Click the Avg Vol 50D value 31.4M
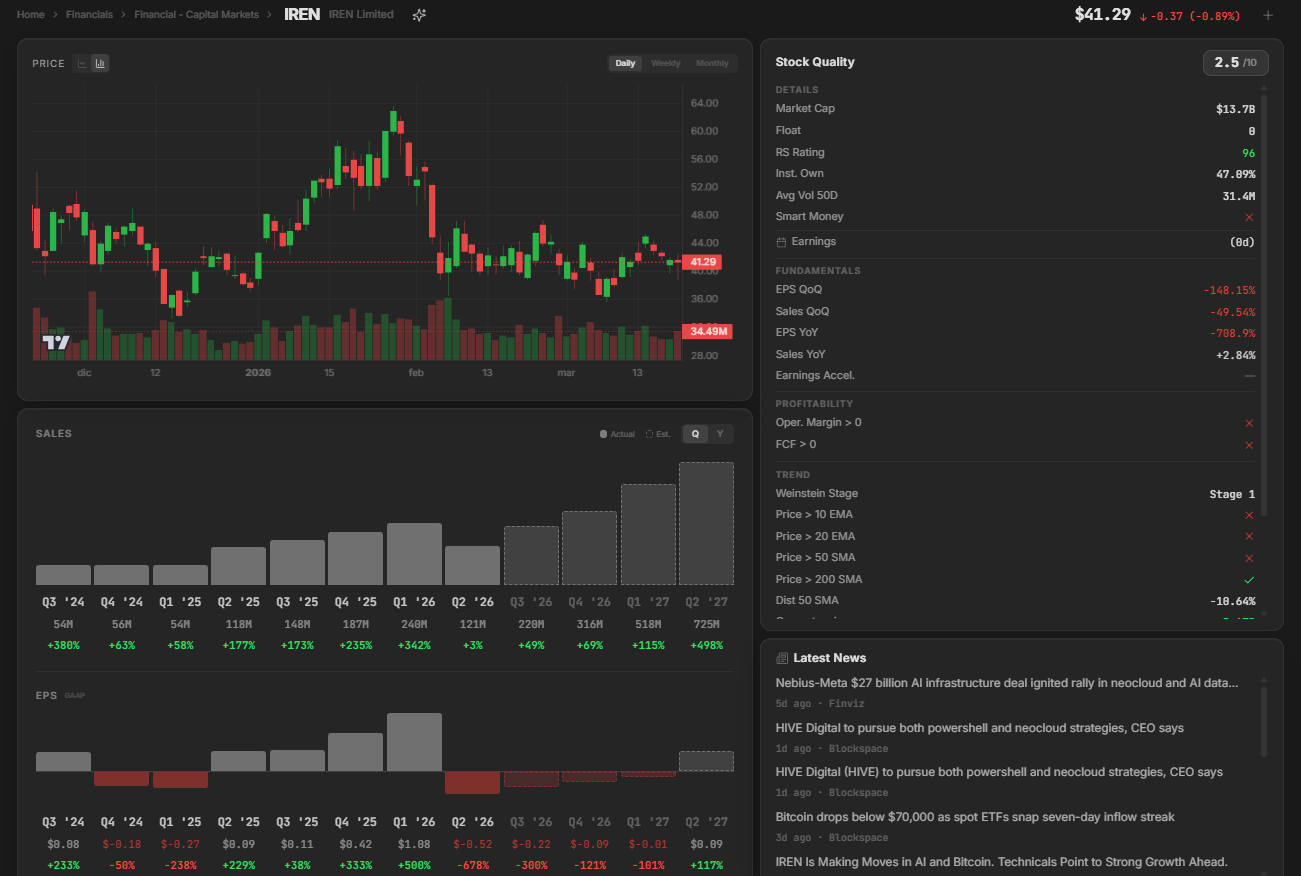 1238,196
